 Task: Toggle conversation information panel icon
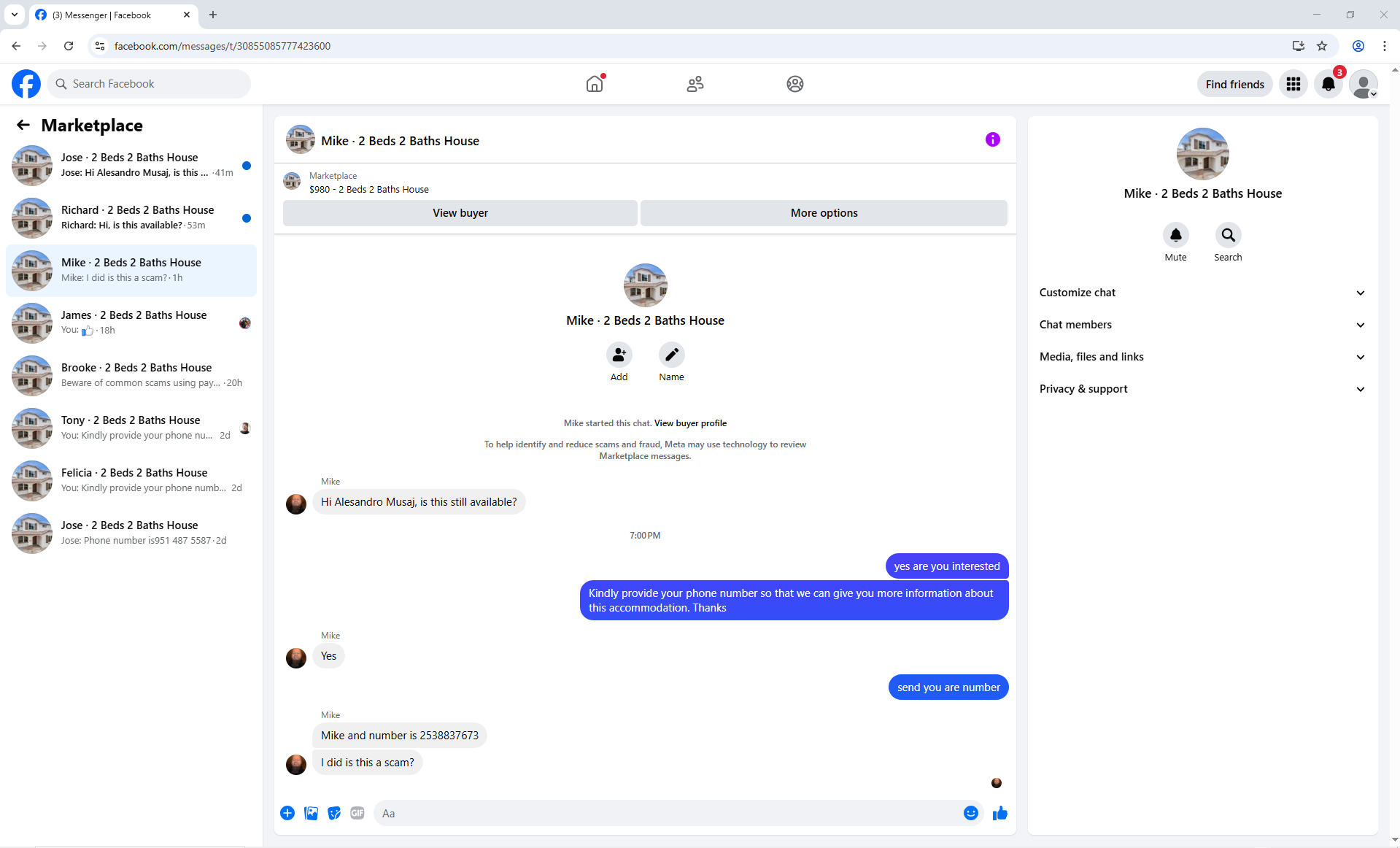(x=993, y=139)
